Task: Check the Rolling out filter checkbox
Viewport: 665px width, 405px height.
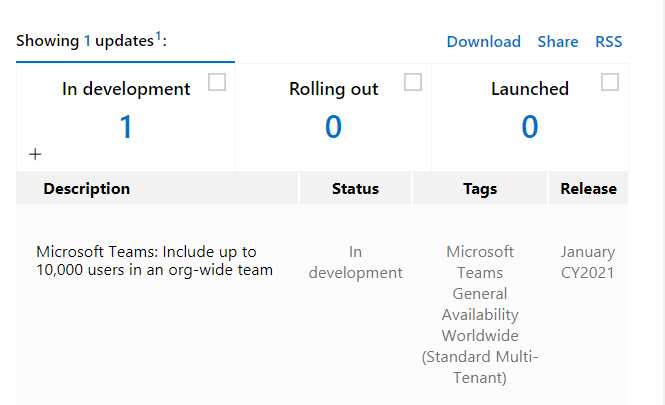Action: point(413,82)
